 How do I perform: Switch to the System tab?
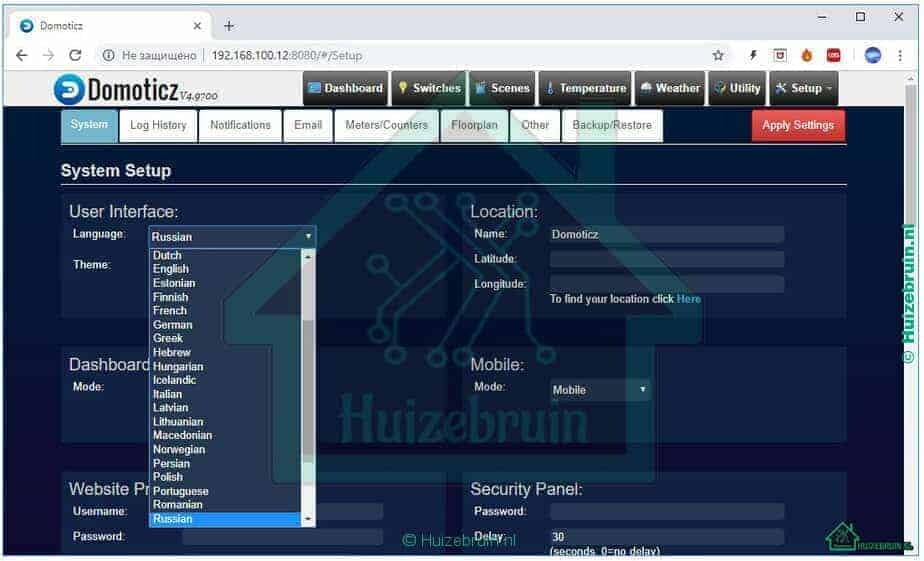pyautogui.click(x=89, y=125)
